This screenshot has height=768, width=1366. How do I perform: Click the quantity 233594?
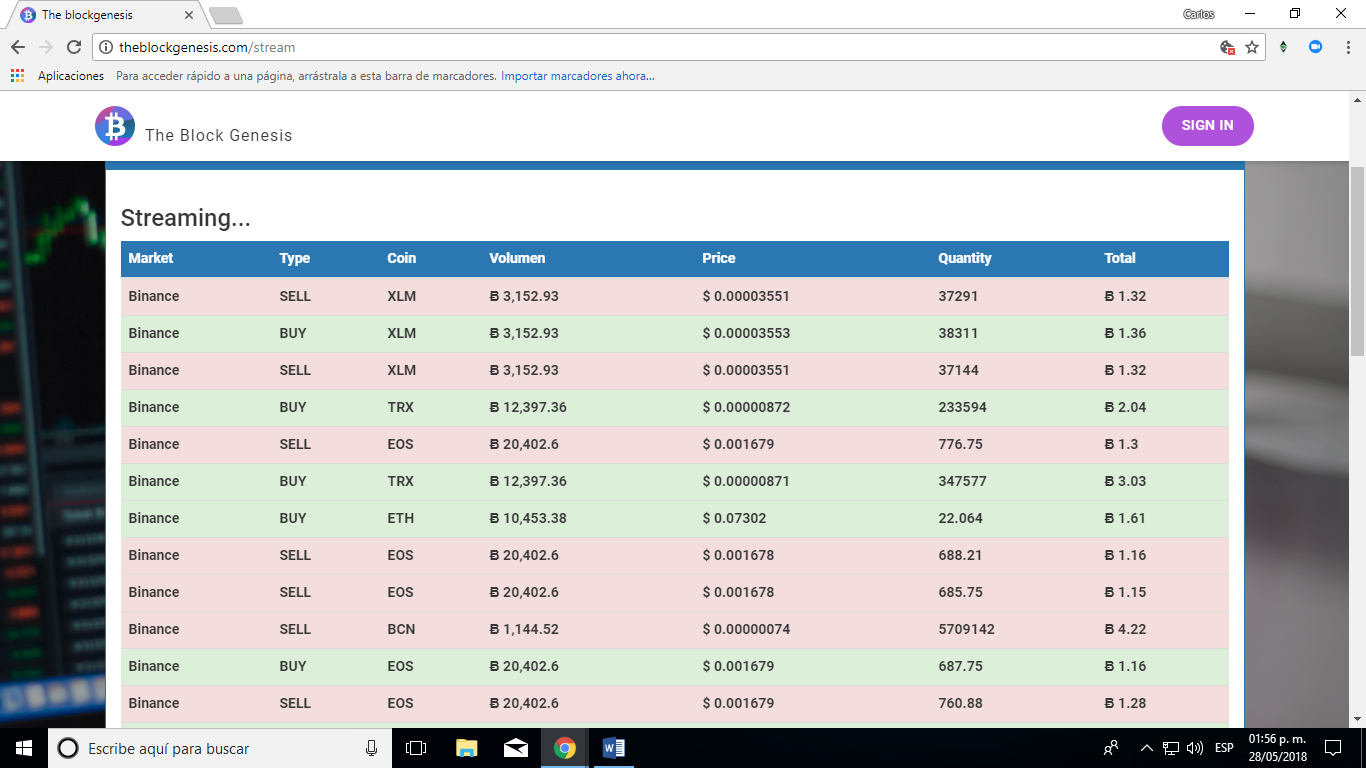pos(962,407)
